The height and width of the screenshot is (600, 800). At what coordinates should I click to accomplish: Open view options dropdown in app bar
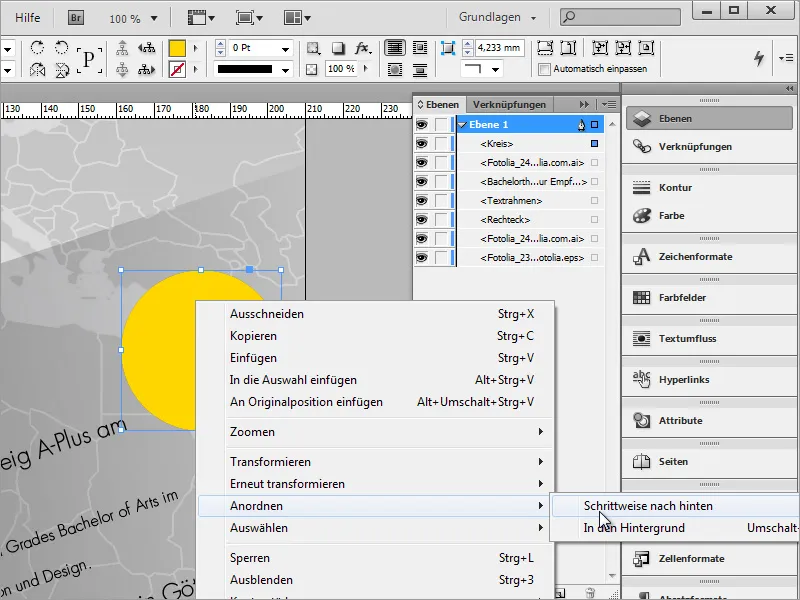[x=201, y=18]
